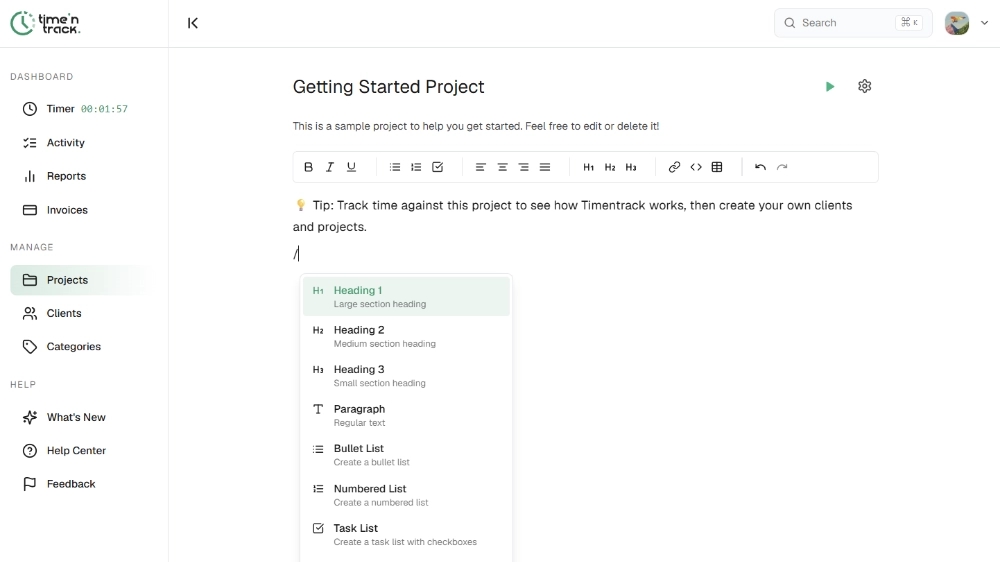The height and width of the screenshot is (562, 1000).
Task: Select Heading 3 from slash menu
Action: (406, 376)
